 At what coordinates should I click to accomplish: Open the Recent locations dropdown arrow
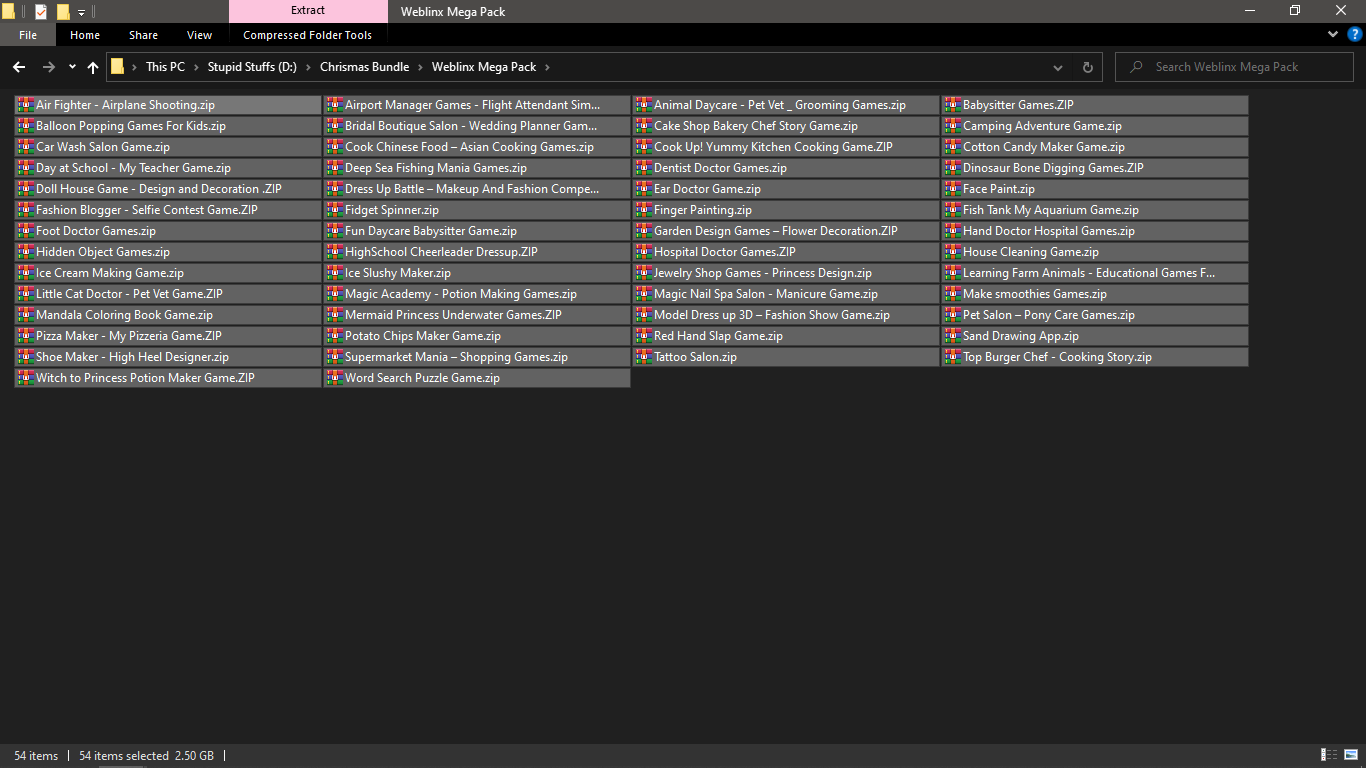tap(72, 67)
